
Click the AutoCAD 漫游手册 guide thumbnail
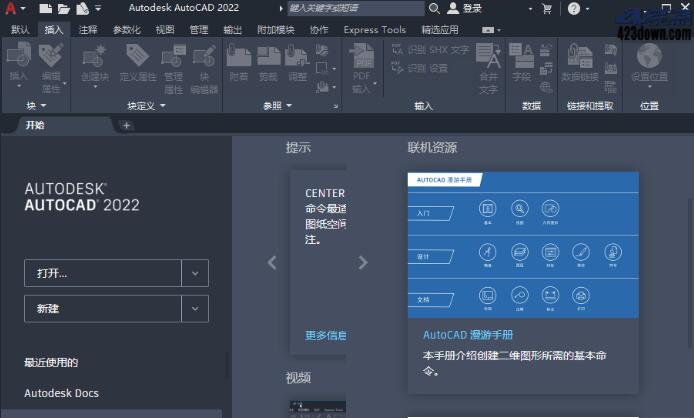[x=523, y=245]
